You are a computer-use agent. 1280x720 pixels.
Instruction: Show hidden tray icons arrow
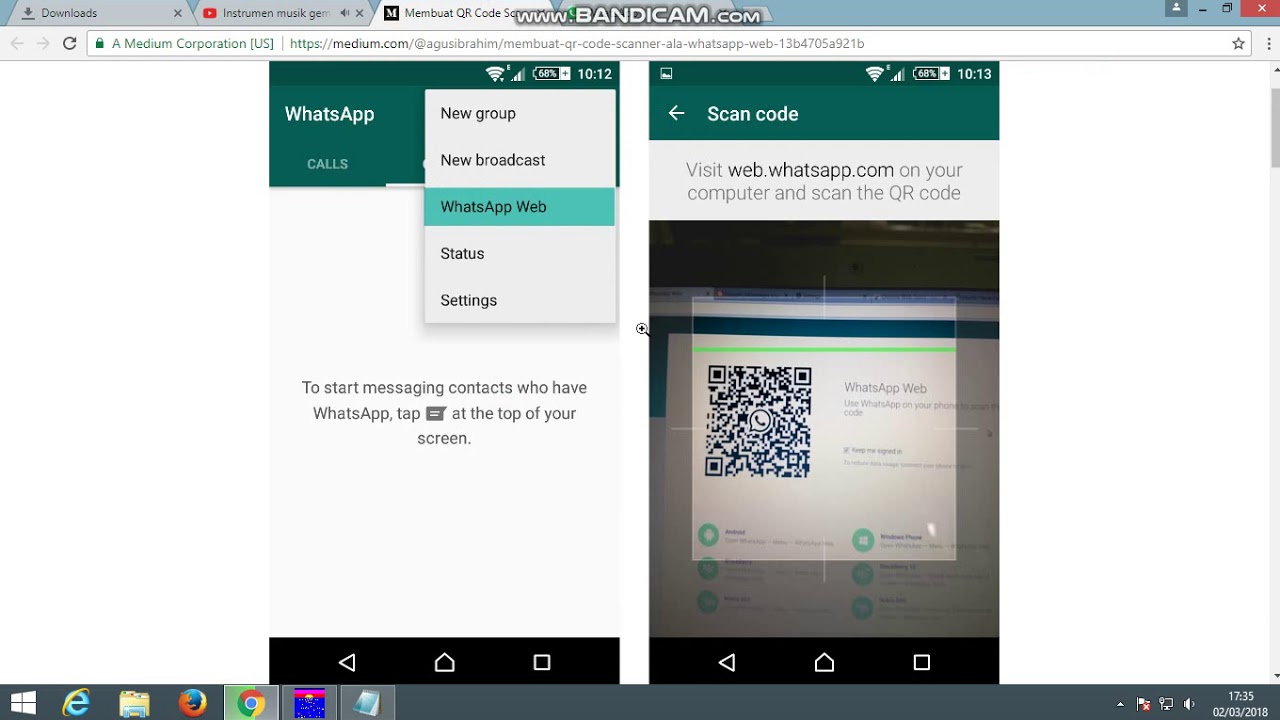[1120, 704]
